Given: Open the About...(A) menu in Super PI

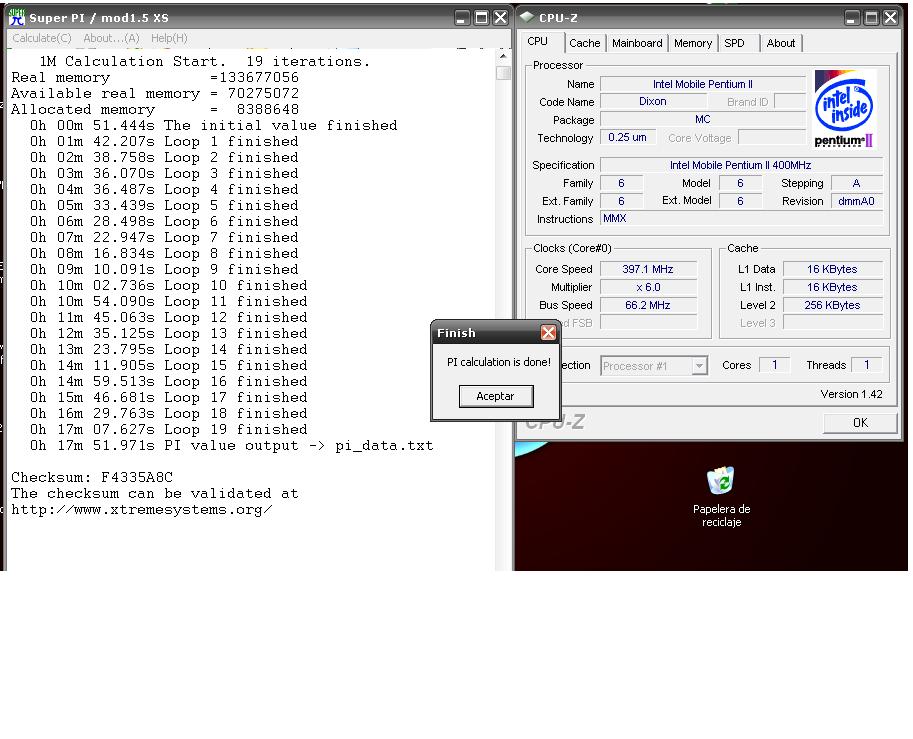Looking at the screenshot, I should 111,38.
